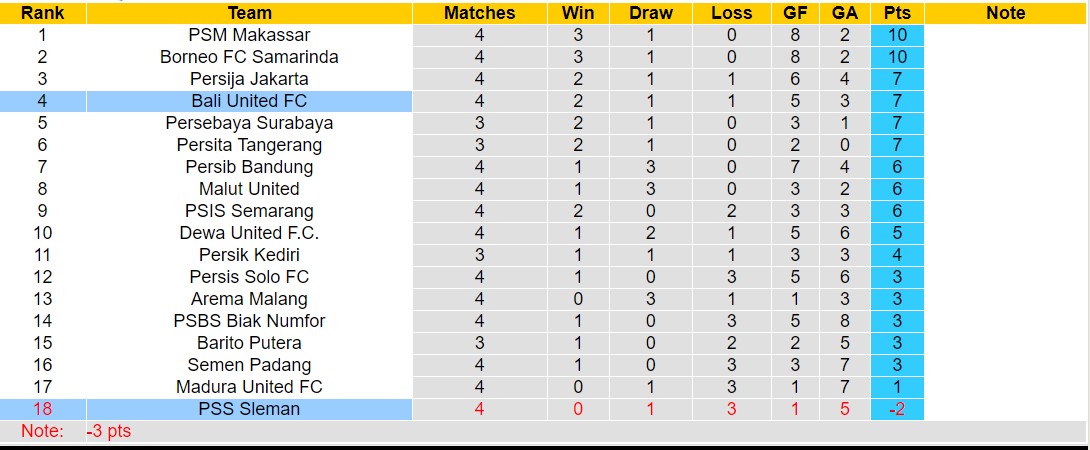Click the Team column header
This screenshot has height=450, width=1090.
click(249, 13)
